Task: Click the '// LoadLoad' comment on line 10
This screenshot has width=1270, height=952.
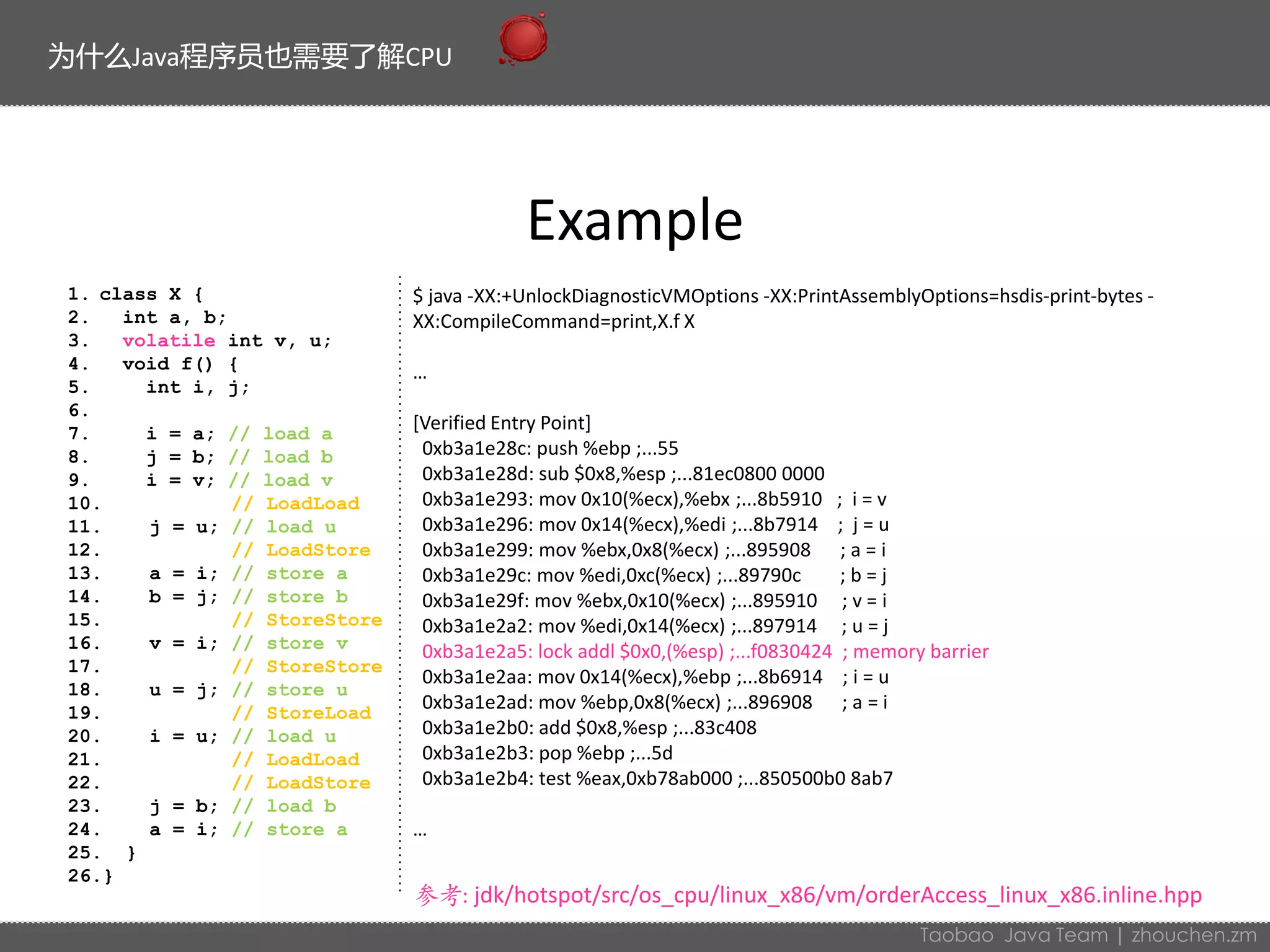Action: coord(296,504)
